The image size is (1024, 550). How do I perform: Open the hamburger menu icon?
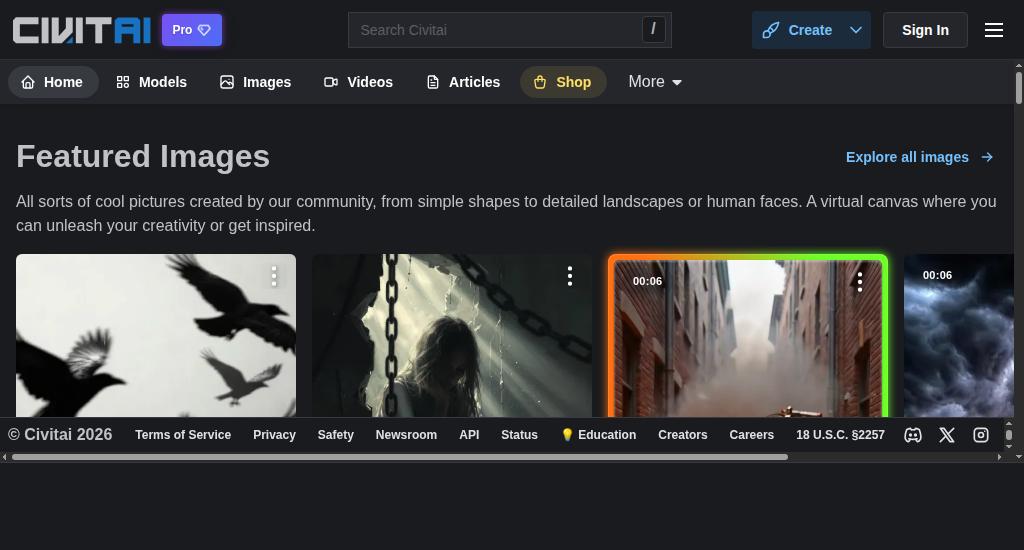point(993,30)
